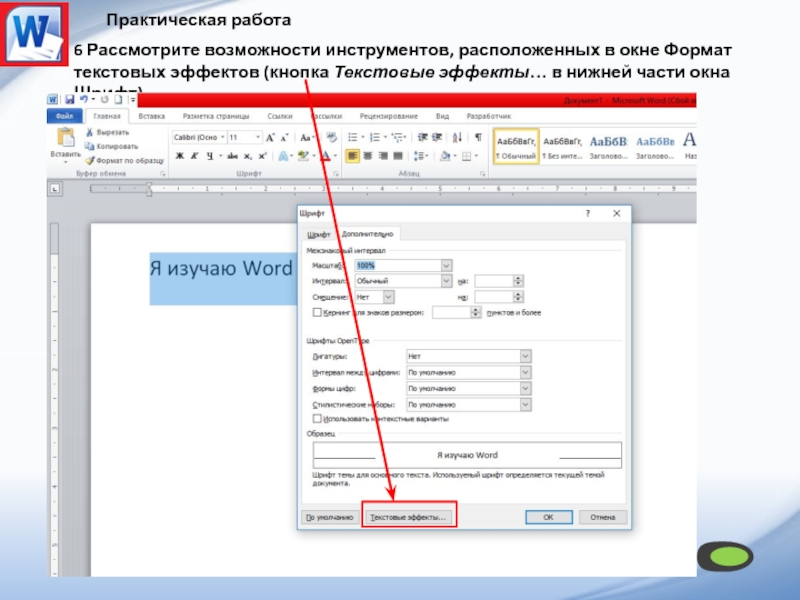Click the Save icon in quick access toolbar
Viewport: 800px width, 600px height.
[69, 101]
